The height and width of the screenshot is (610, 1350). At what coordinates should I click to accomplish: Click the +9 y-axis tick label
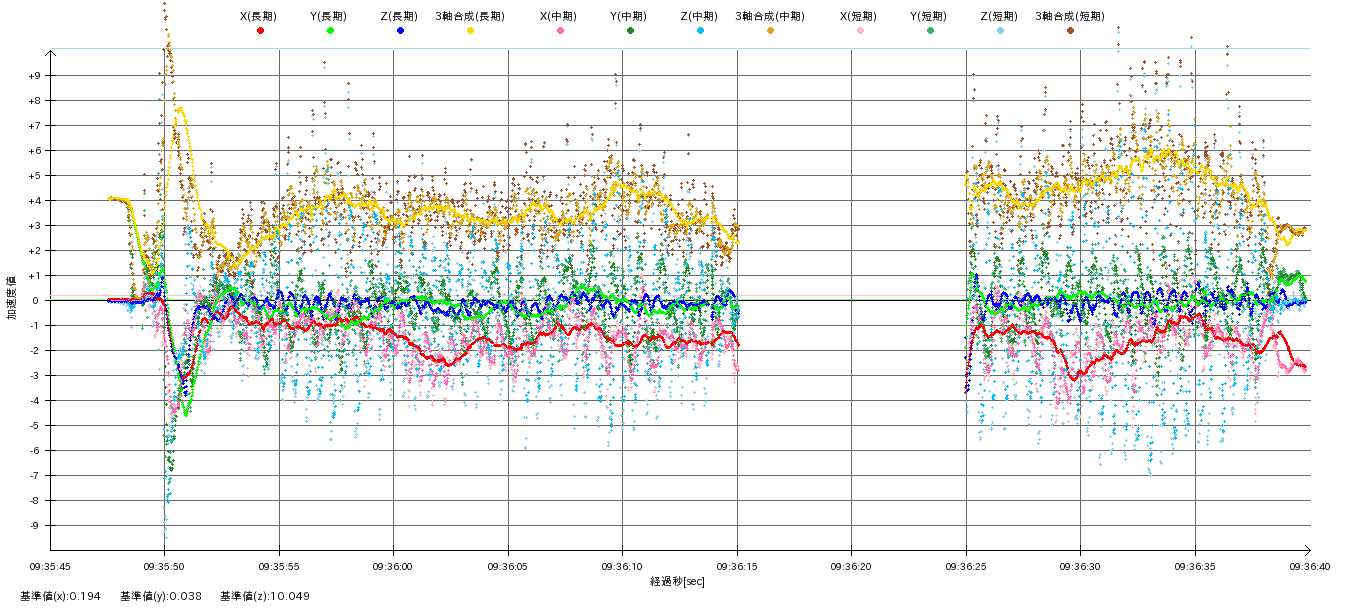pos(33,76)
